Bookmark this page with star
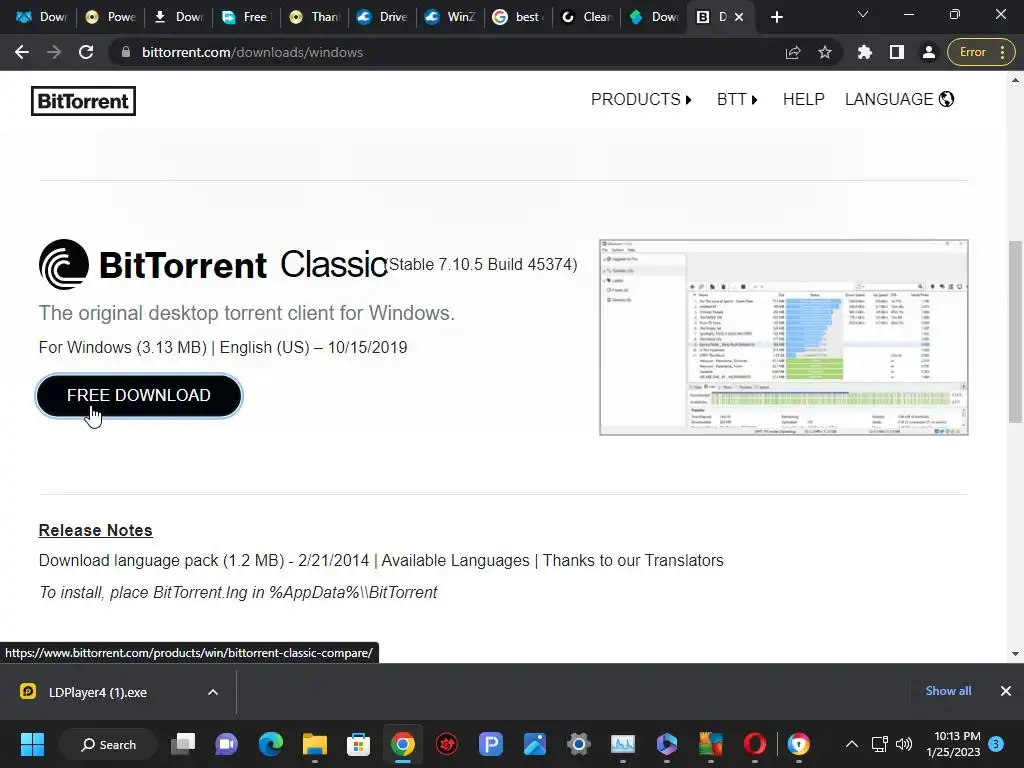This screenshot has width=1024, height=768. click(825, 52)
